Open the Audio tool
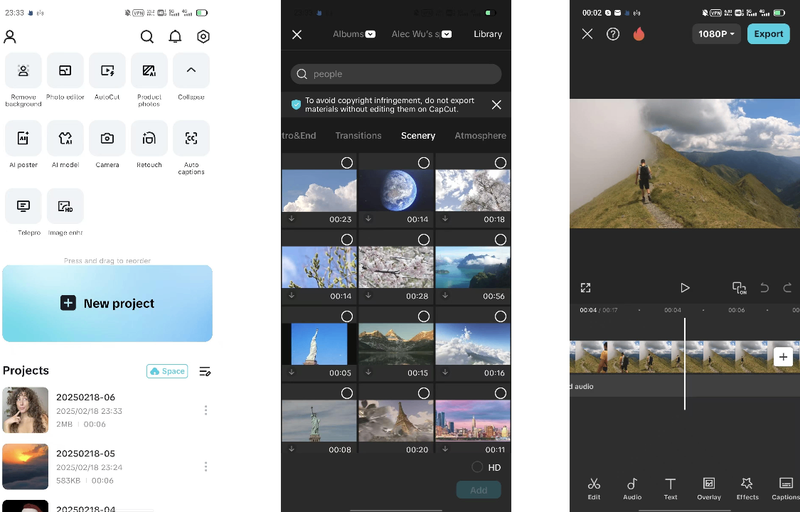The image size is (800, 512). tap(632, 489)
